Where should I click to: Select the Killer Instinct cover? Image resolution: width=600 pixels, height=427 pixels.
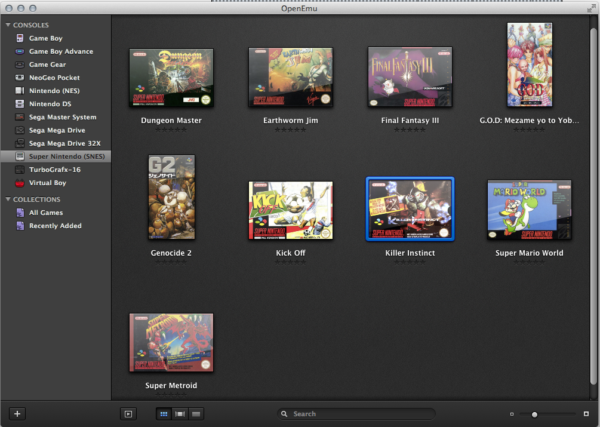click(x=410, y=209)
